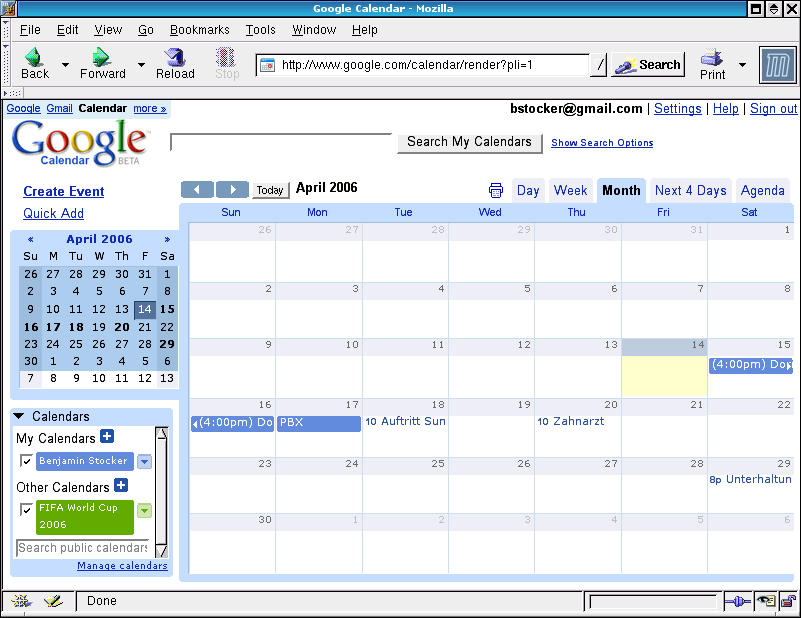
Task: Select April 20 in the mini calendar
Action: [x=122, y=327]
